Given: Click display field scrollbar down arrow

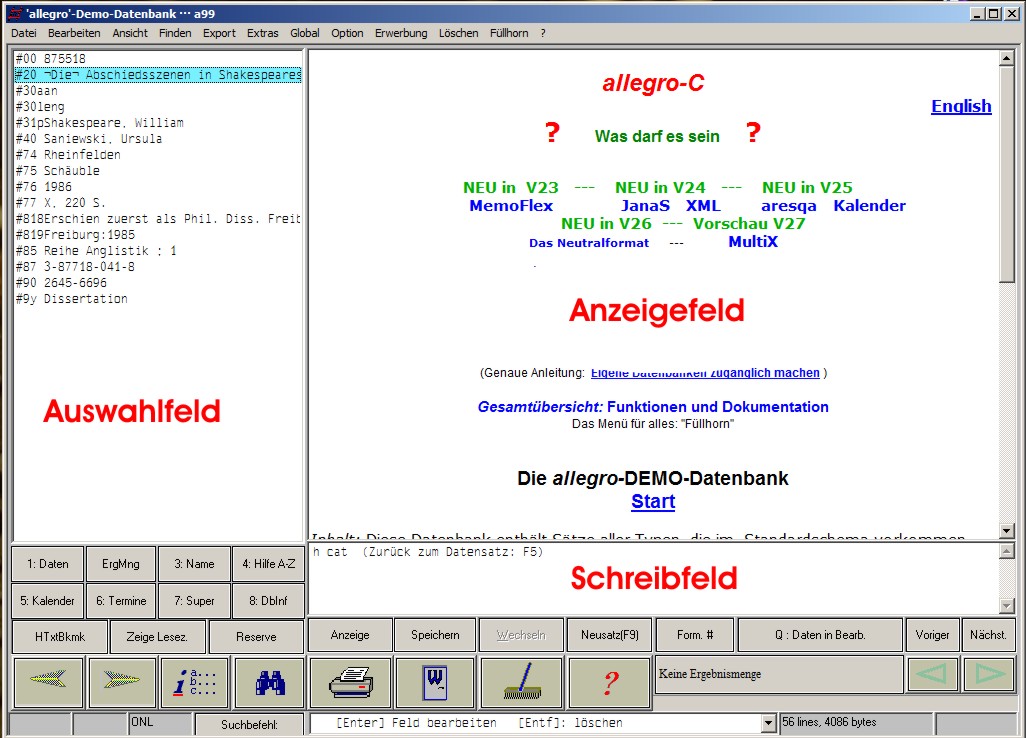Looking at the screenshot, I should [1007, 531].
